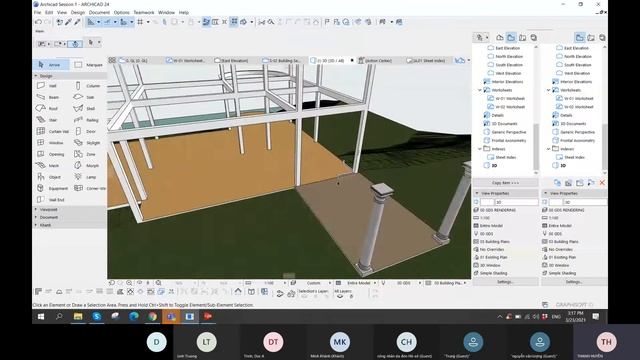Toggle the All Layers eye icon

[x=340, y=296]
